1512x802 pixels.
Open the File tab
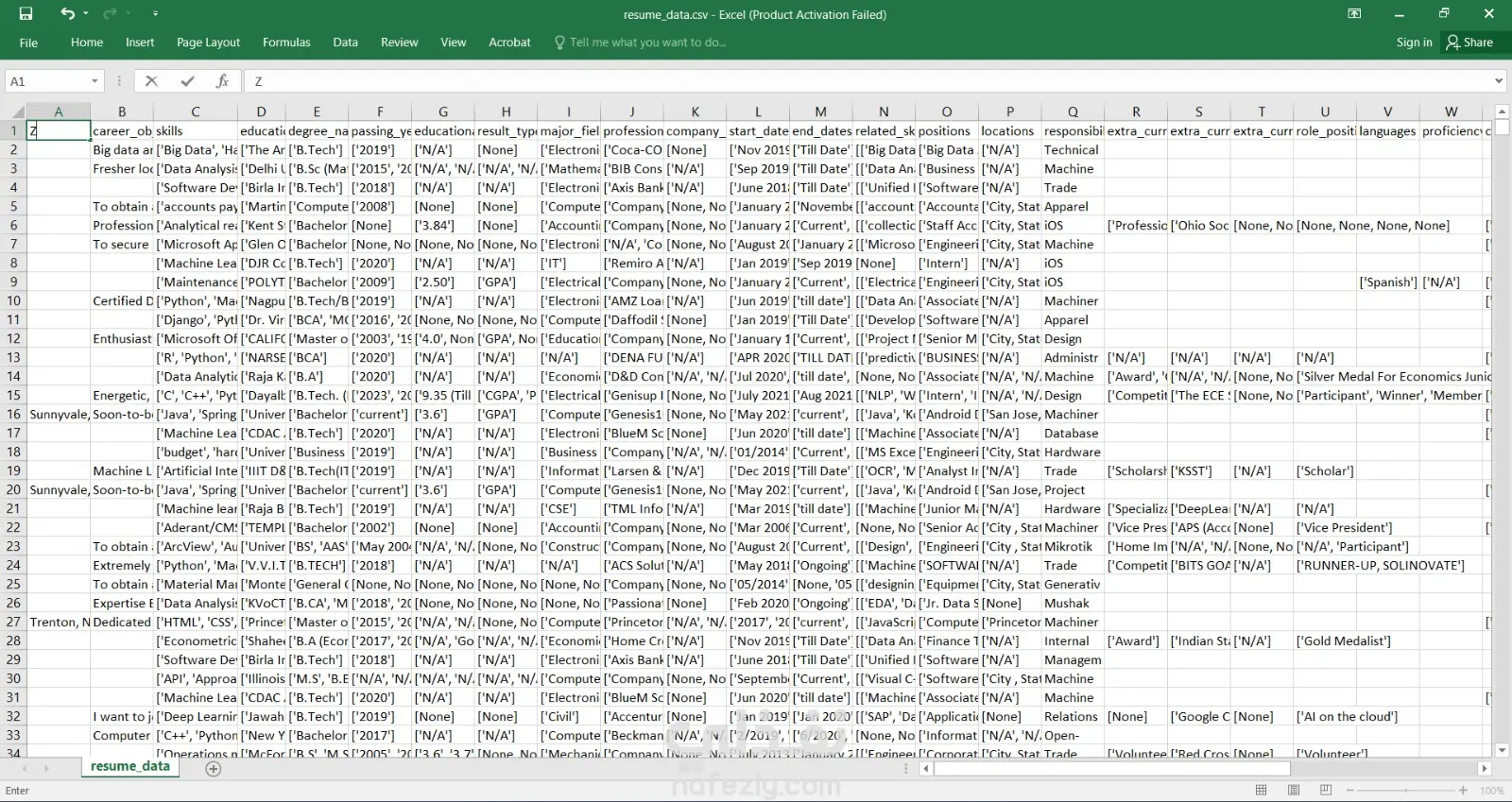(x=28, y=43)
